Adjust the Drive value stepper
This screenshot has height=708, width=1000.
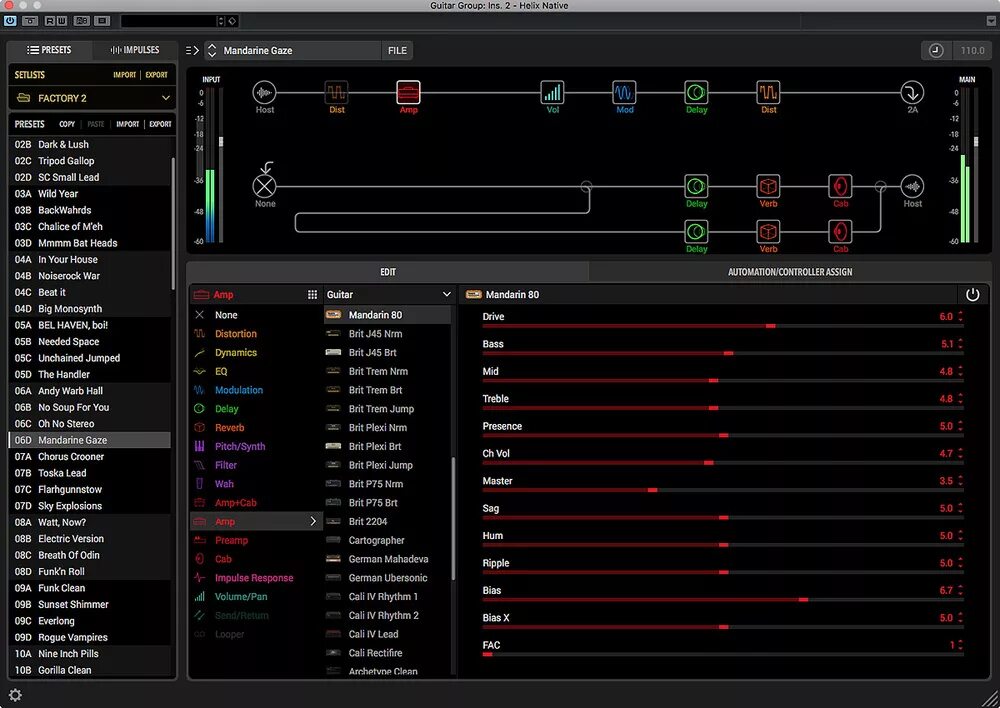[960, 316]
